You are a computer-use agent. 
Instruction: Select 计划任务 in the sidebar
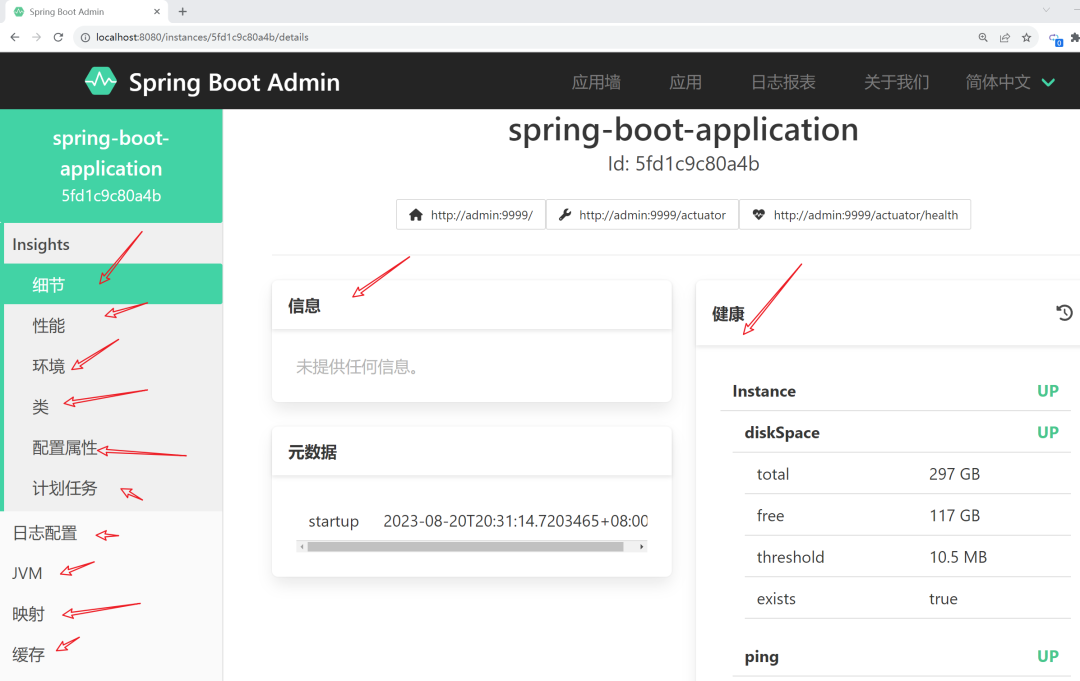click(113, 488)
